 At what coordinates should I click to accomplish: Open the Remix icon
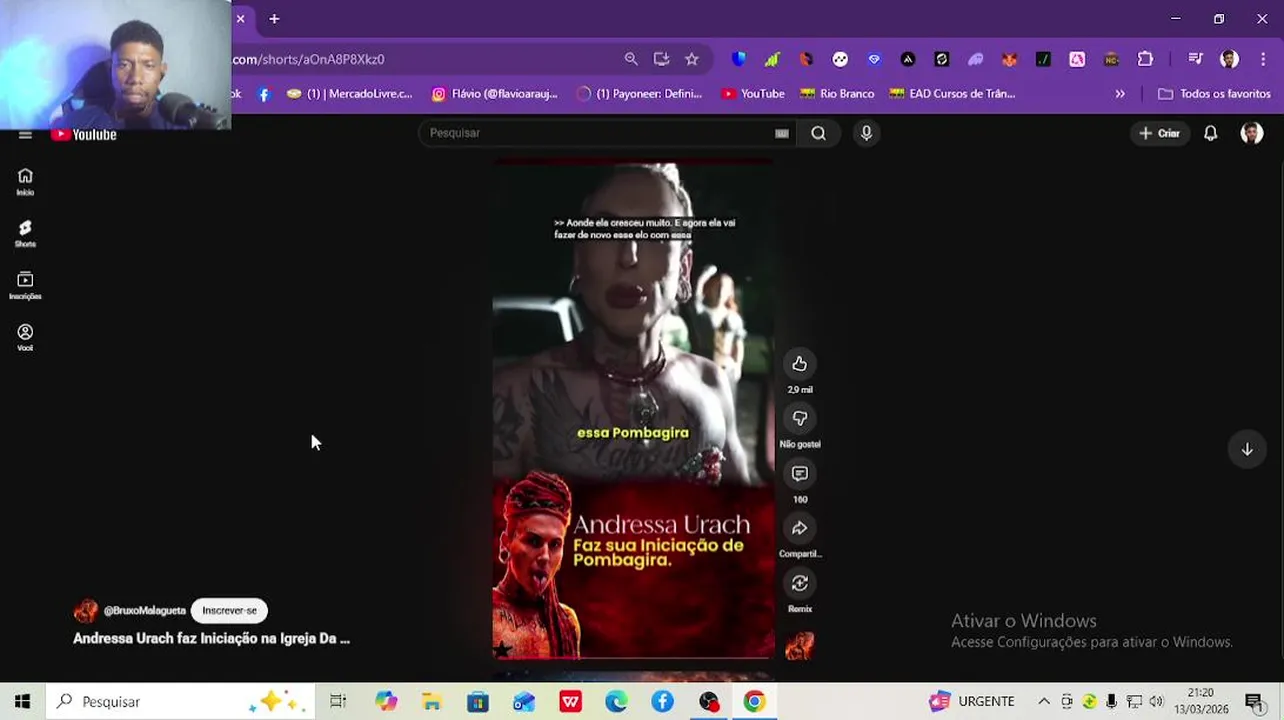tap(799, 583)
